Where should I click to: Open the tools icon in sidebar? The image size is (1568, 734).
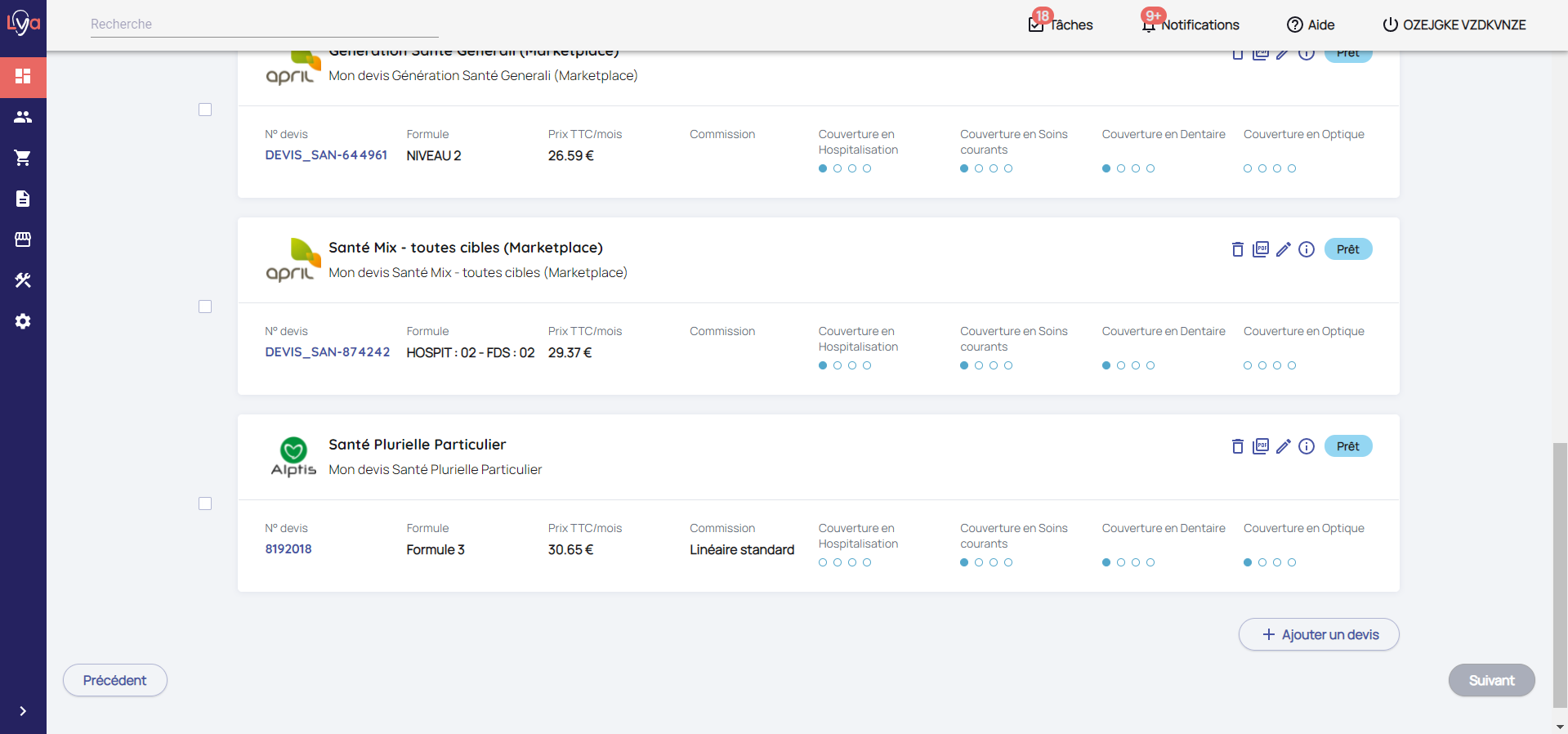coord(23,280)
